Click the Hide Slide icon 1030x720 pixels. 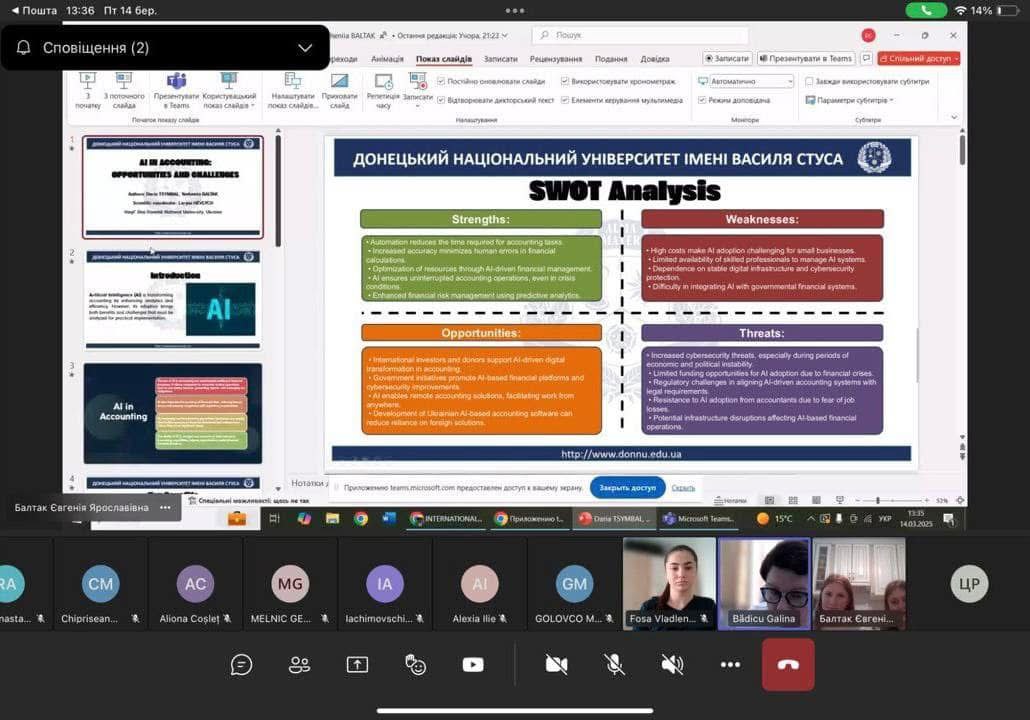pos(340,91)
